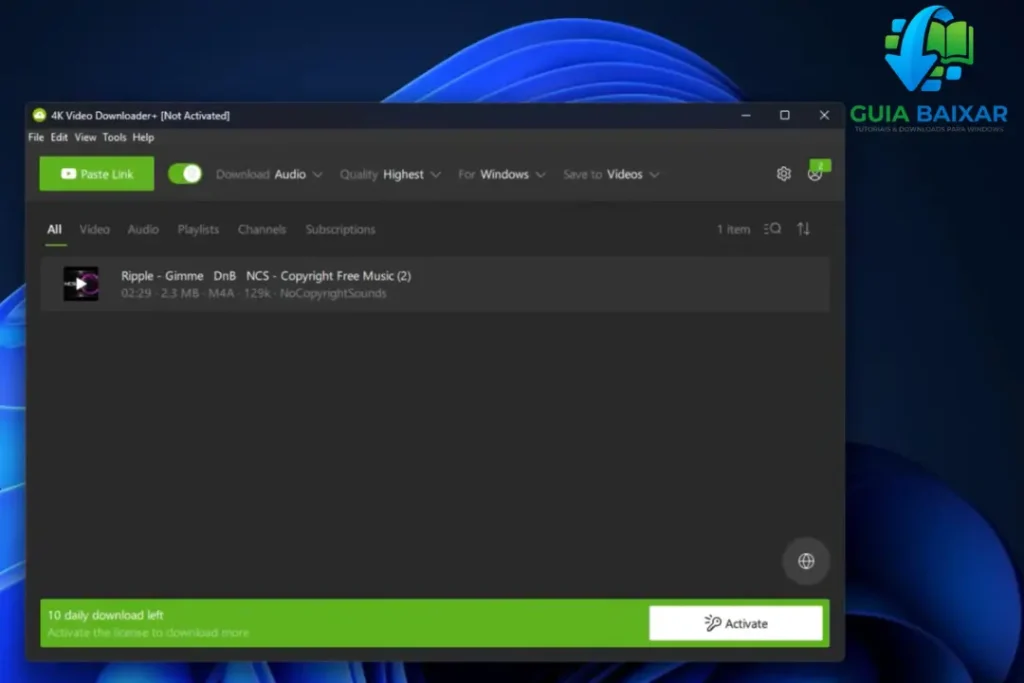This screenshot has height=683, width=1024.
Task: Play the Ripple - Gimme thumbnail
Action: [81, 283]
